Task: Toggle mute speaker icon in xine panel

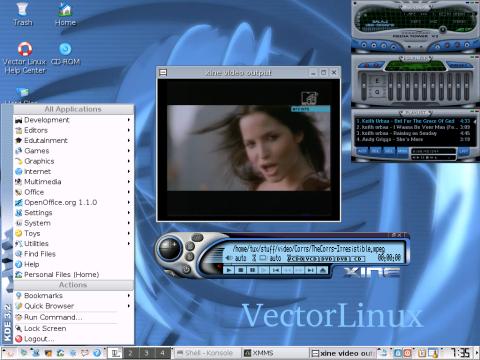Action: [229, 258]
